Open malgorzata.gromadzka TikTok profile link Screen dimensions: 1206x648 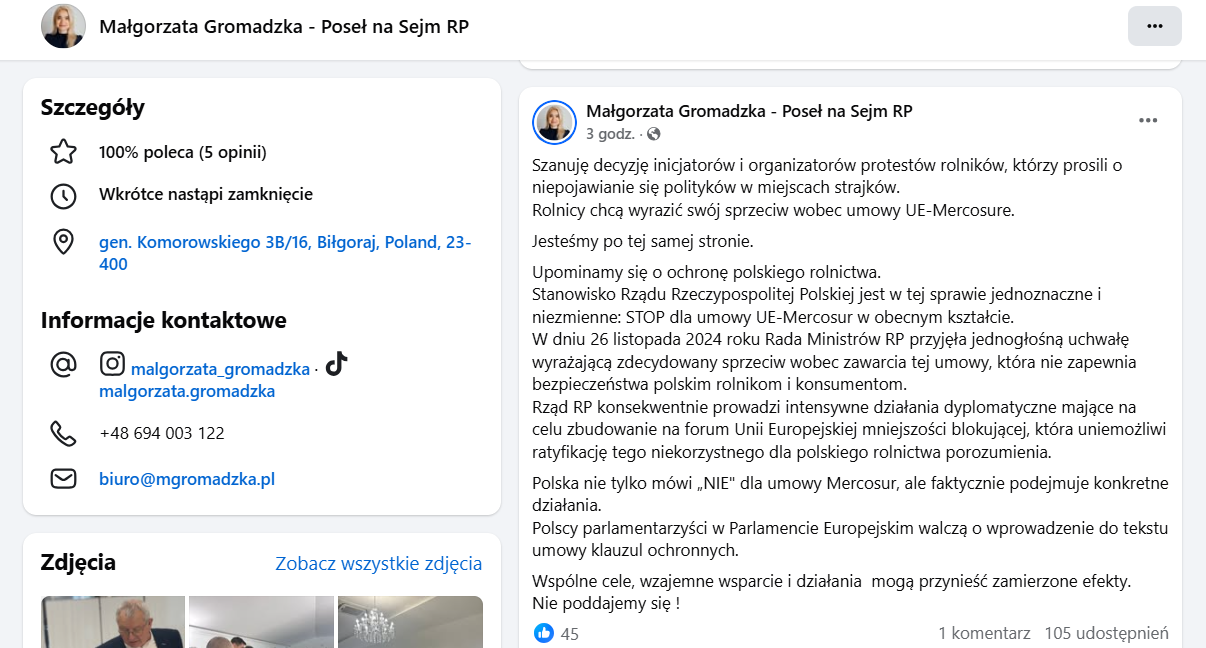pyautogui.click(x=186, y=391)
